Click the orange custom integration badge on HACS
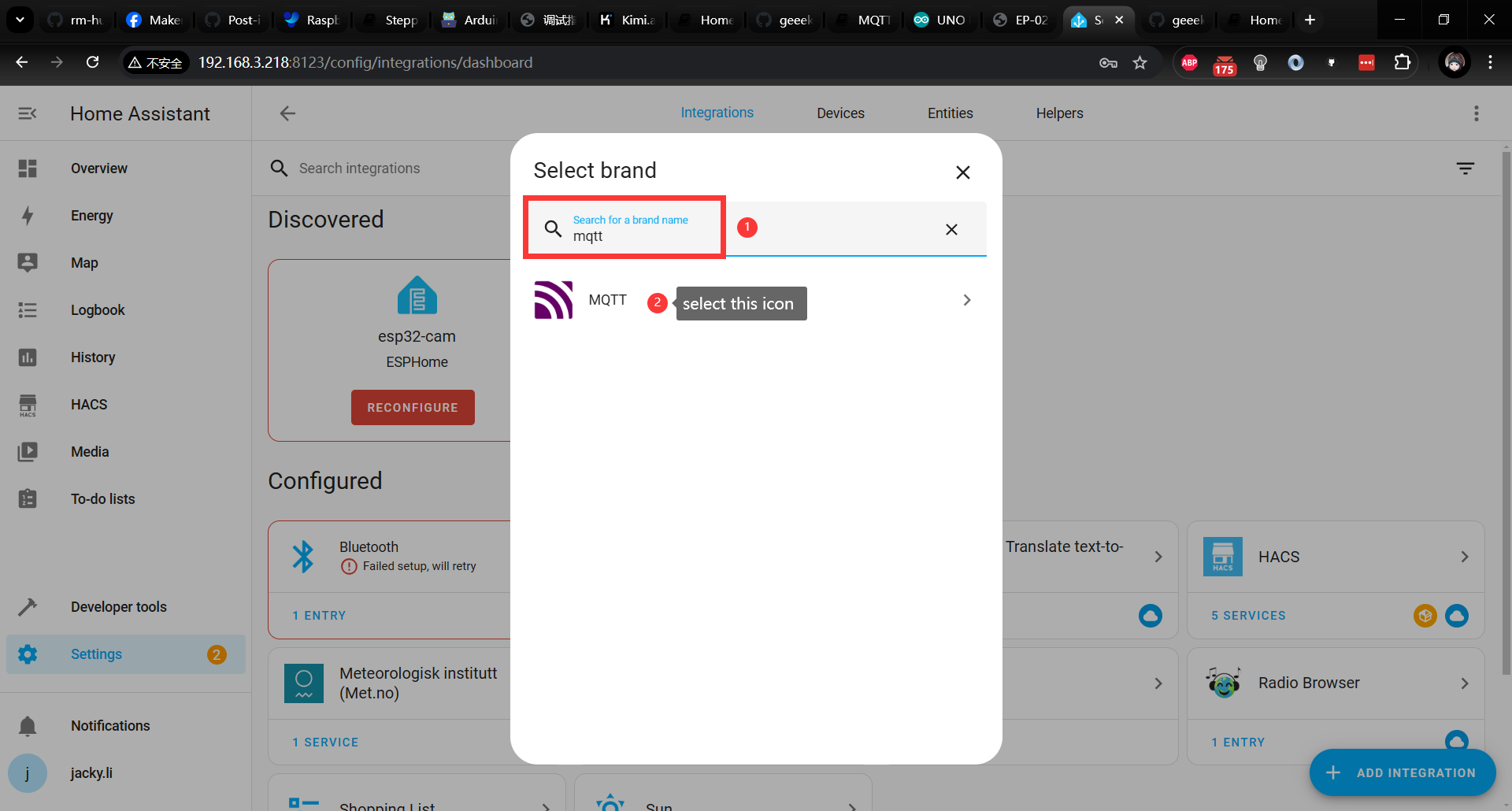 (x=1425, y=616)
